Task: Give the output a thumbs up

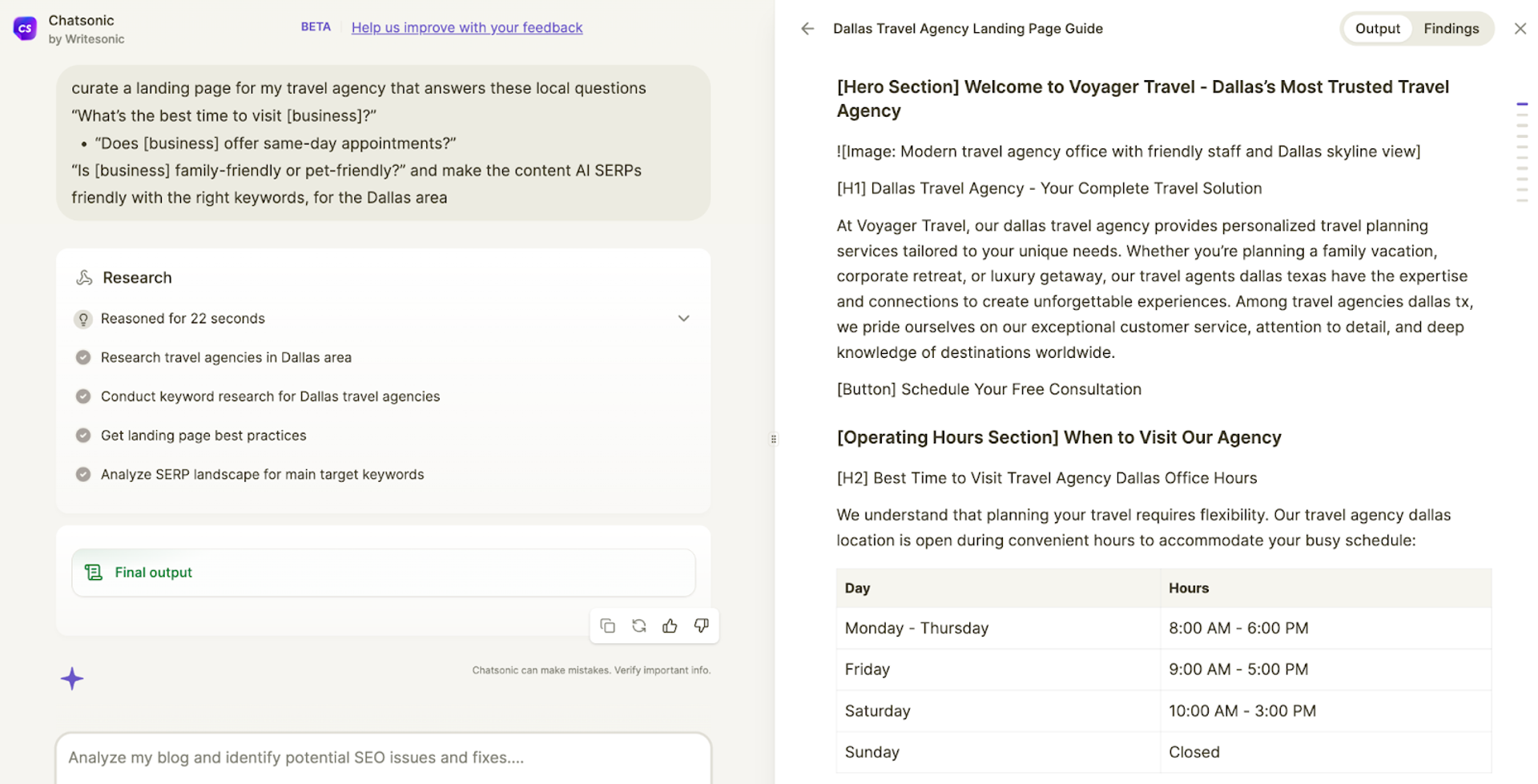Action: [x=670, y=625]
